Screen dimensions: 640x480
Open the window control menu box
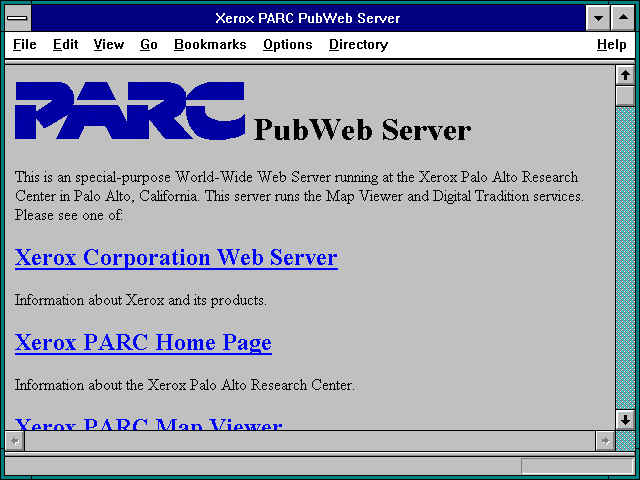point(18,18)
